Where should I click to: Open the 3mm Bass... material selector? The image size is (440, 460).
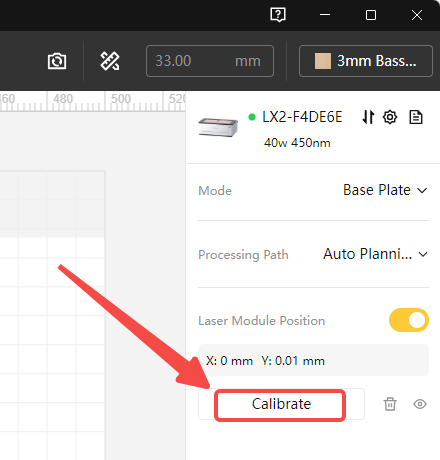pyautogui.click(x=366, y=61)
